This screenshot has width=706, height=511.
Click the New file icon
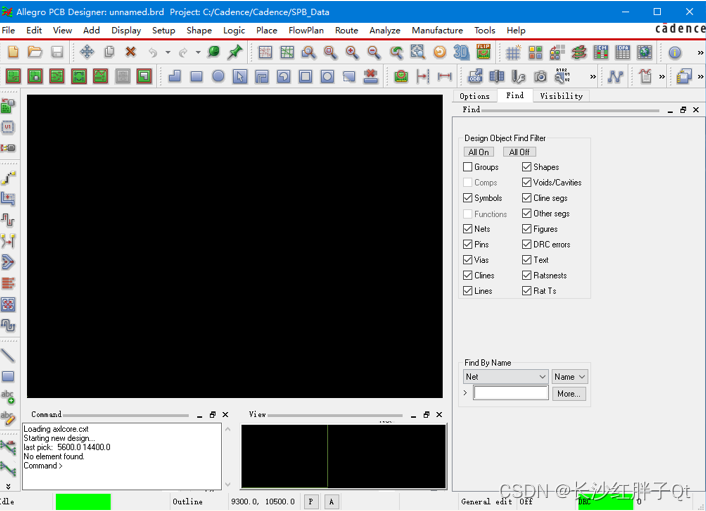(x=13, y=52)
